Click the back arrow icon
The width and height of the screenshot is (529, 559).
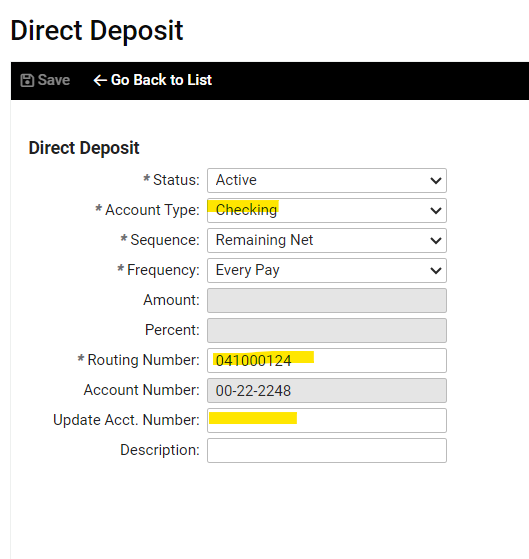coord(100,80)
